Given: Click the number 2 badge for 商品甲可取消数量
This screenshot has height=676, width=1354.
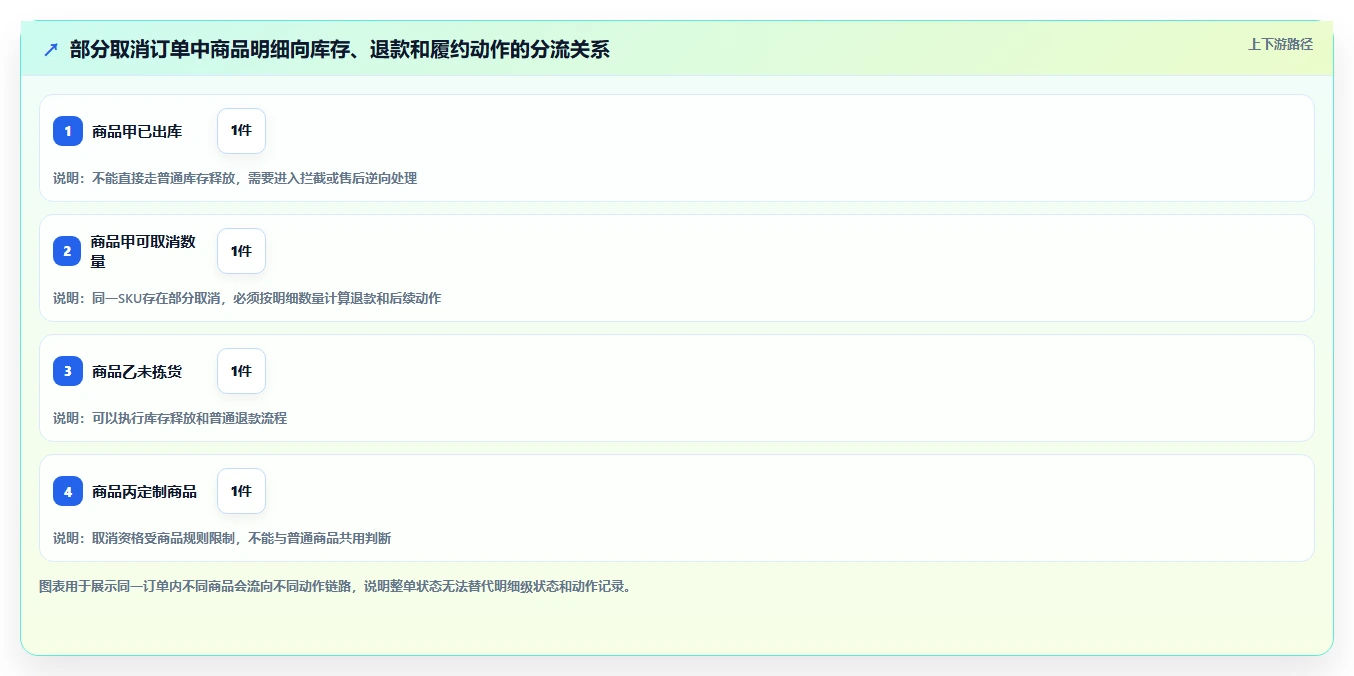Looking at the screenshot, I should 68,251.
